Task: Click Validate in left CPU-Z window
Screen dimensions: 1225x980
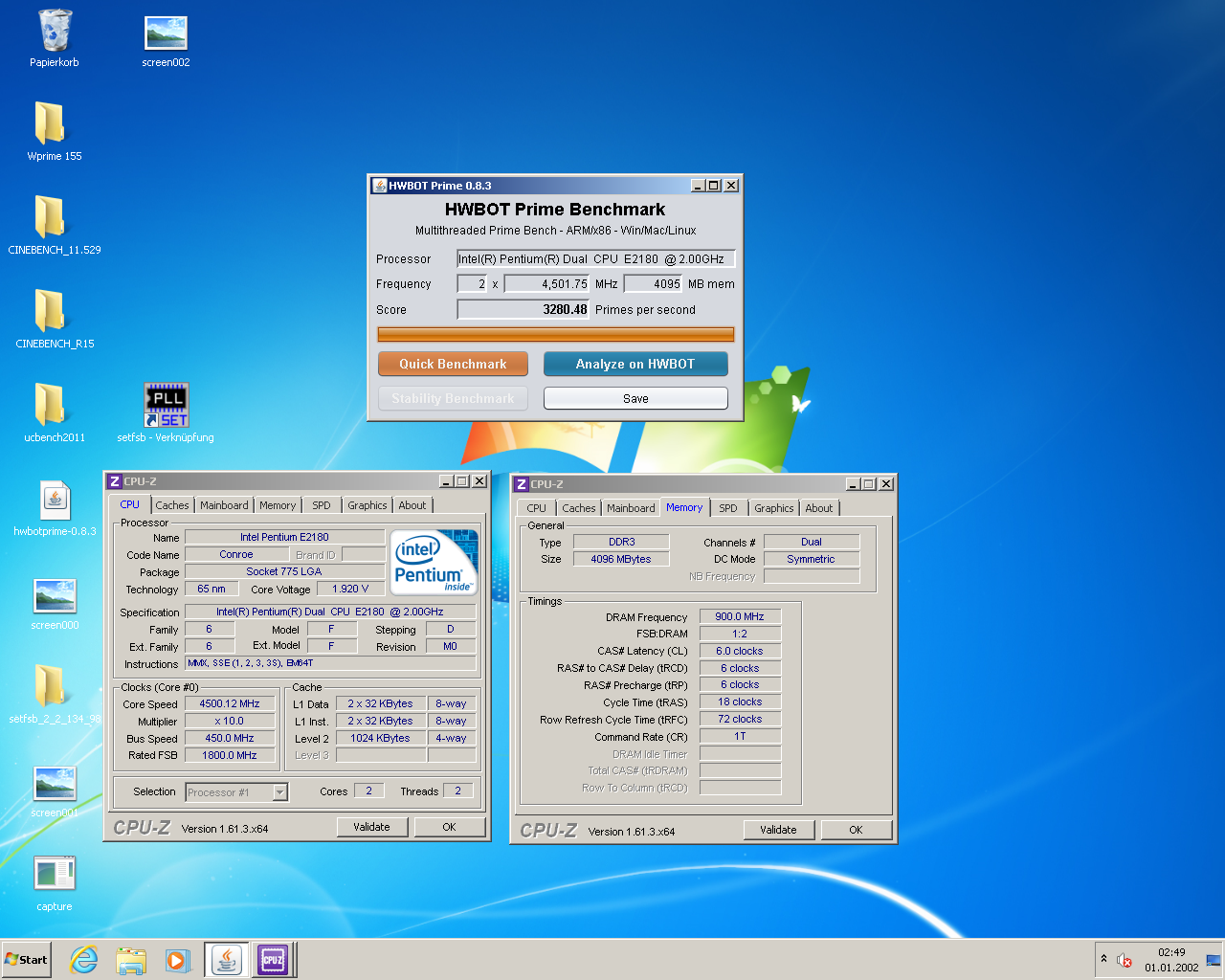Action: [x=372, y=827]
